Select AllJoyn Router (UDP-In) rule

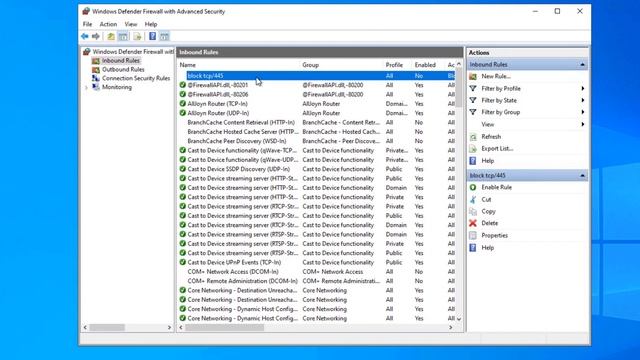point(317,113)
